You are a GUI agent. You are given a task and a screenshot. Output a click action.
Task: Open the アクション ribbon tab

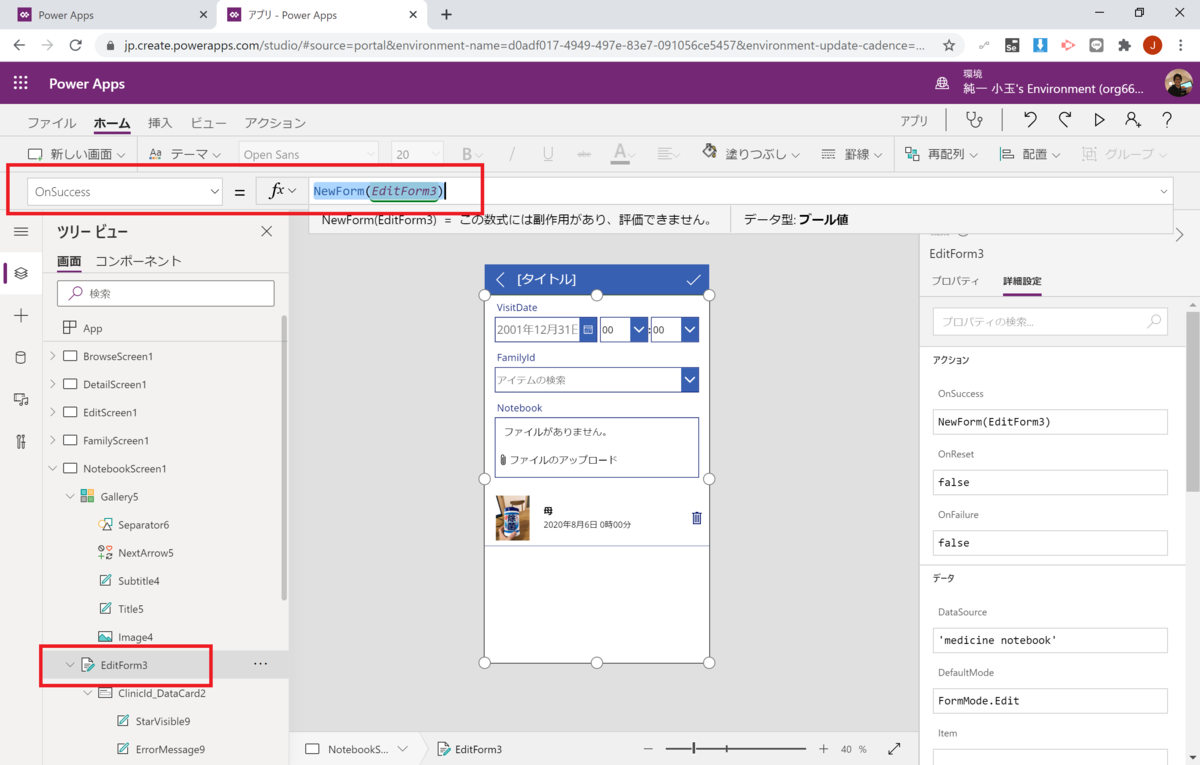275,123
